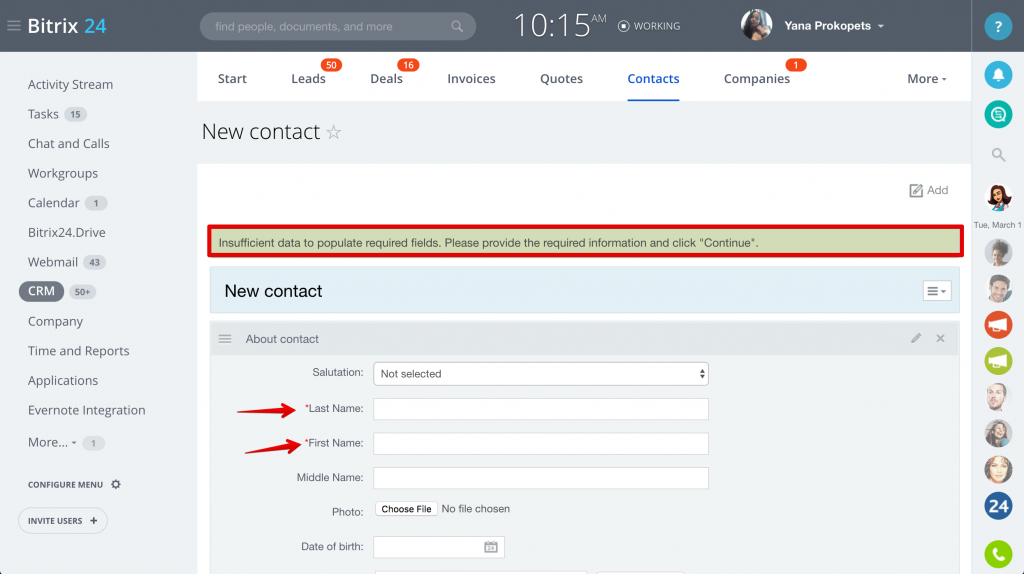Toggle the WORKING status indicator
This screenshot has height=574, width=1024.
(649, 26)
